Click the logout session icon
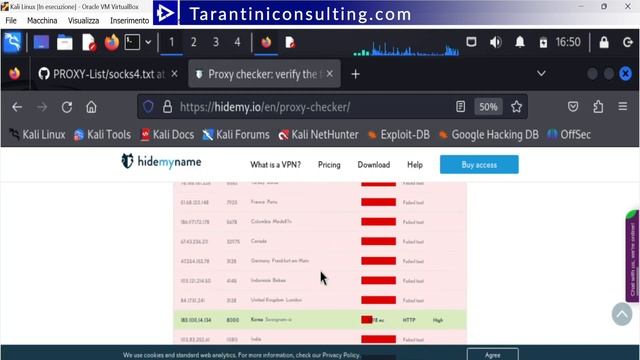 tap(628, 42)
